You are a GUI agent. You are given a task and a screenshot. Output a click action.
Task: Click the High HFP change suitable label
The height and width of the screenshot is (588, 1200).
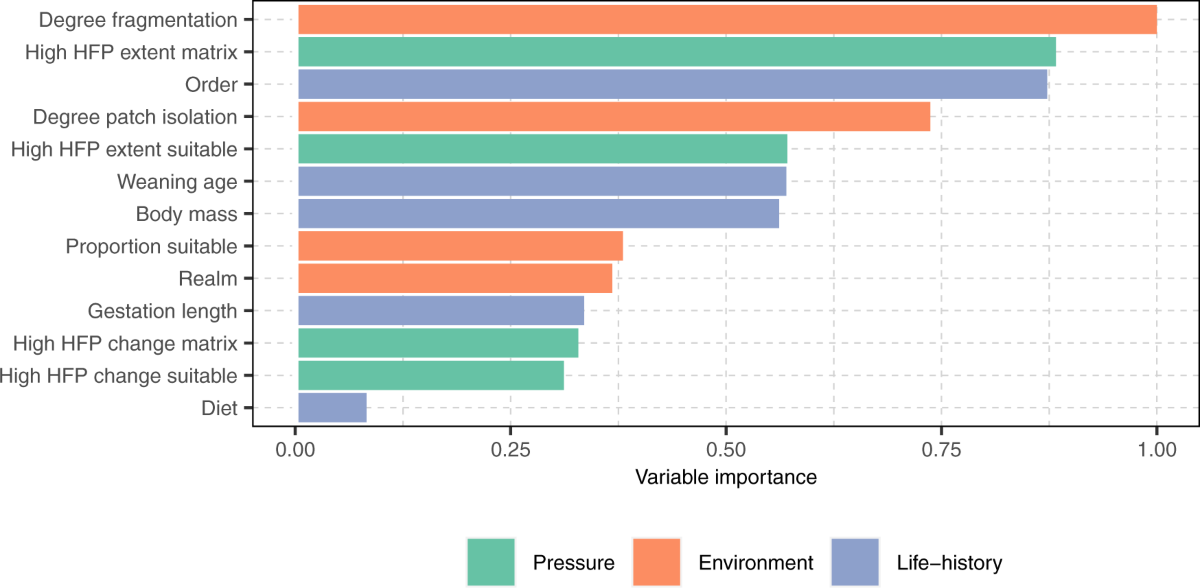click(x=119, y=376)
